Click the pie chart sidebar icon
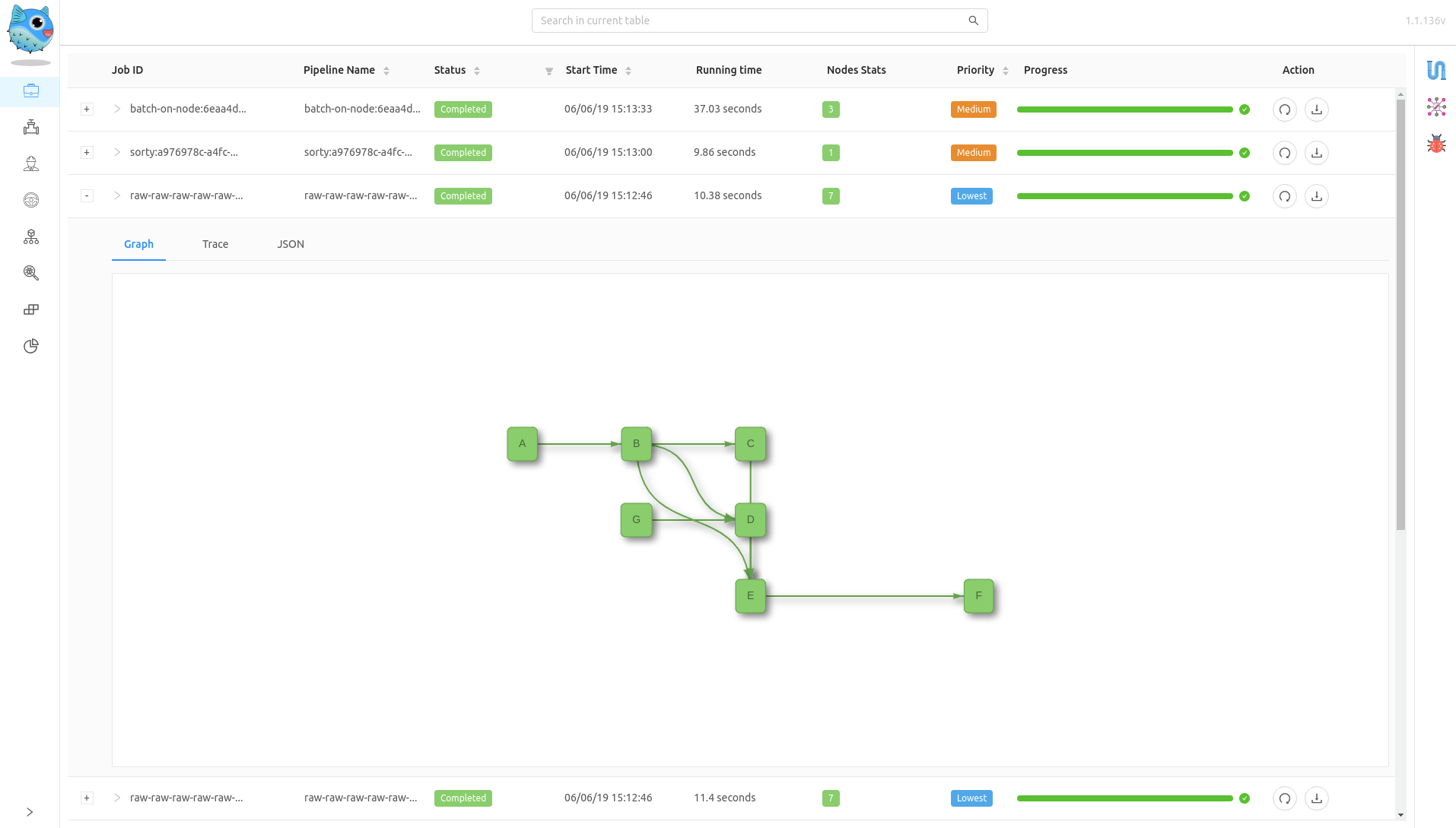Viewport: 1456px width, 828px height. 31,347
